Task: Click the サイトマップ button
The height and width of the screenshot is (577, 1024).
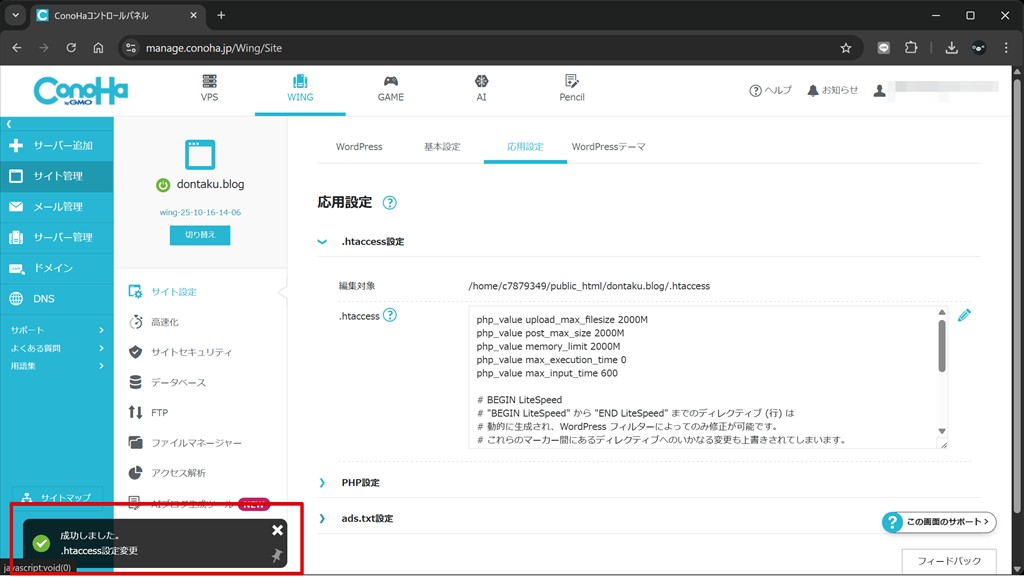Action: click(x=57, y=497)
